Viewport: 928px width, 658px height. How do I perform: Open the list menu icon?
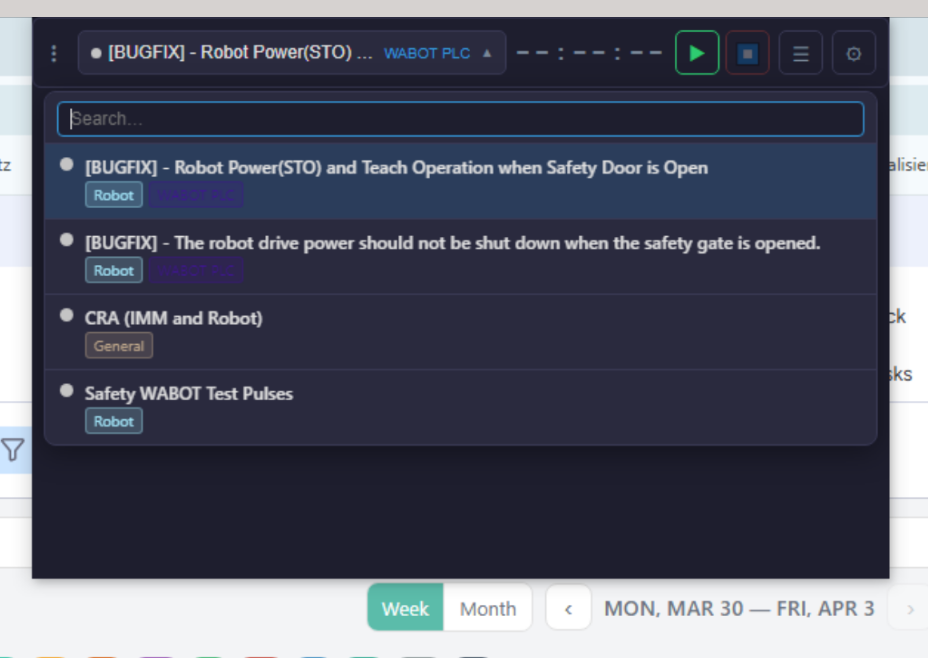click(x=800, y=53)
